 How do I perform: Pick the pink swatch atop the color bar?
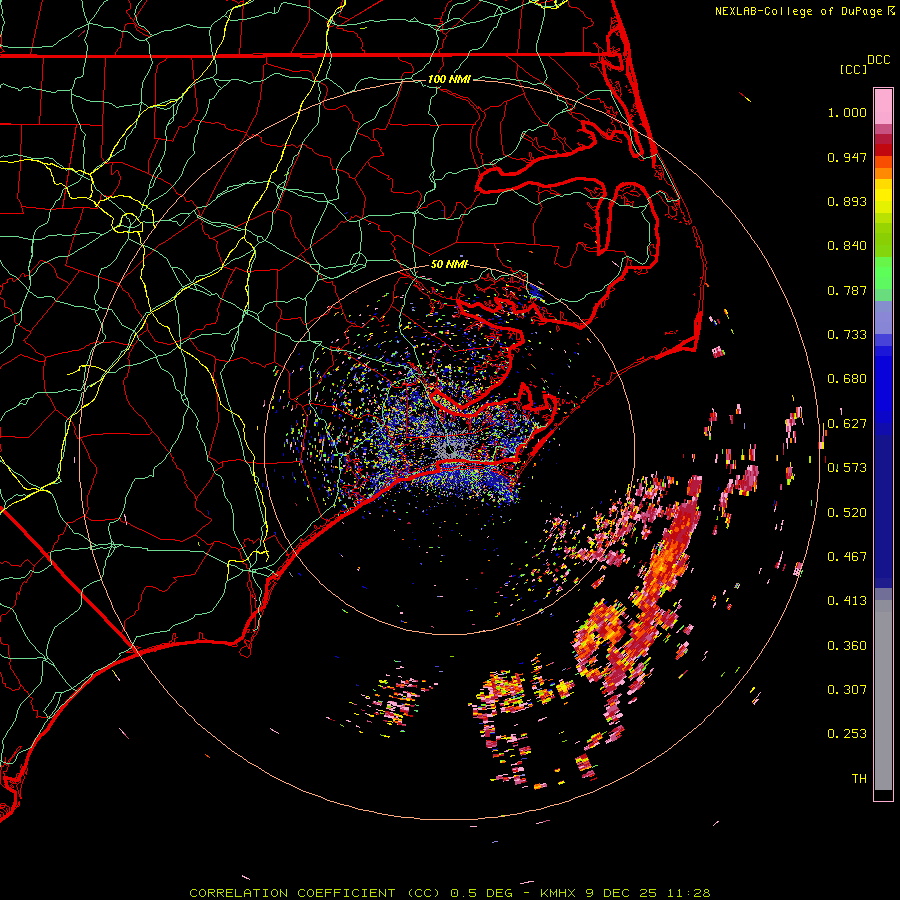point(883,106)
